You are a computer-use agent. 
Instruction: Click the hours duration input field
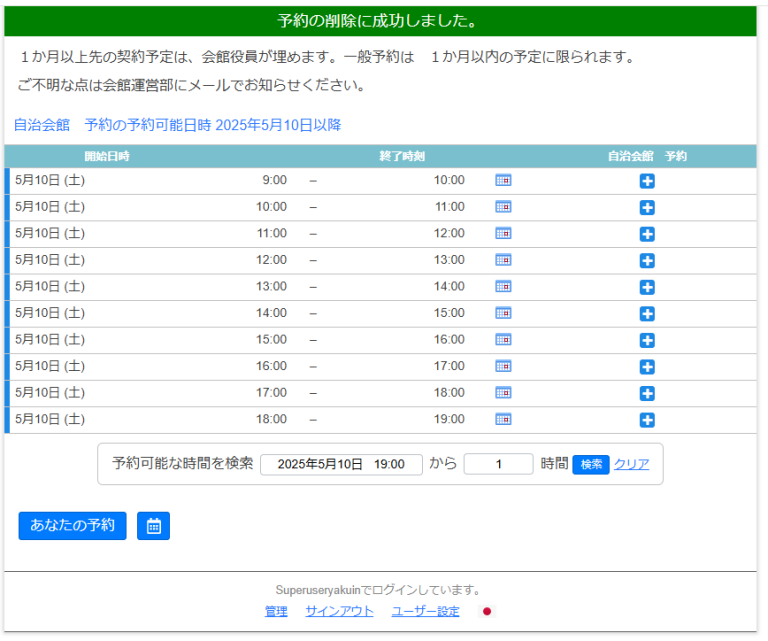click(498, 464)
